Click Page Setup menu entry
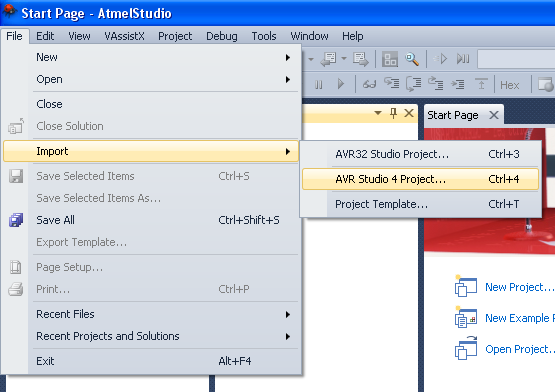The image size is (555, 392). coord(151,267)
